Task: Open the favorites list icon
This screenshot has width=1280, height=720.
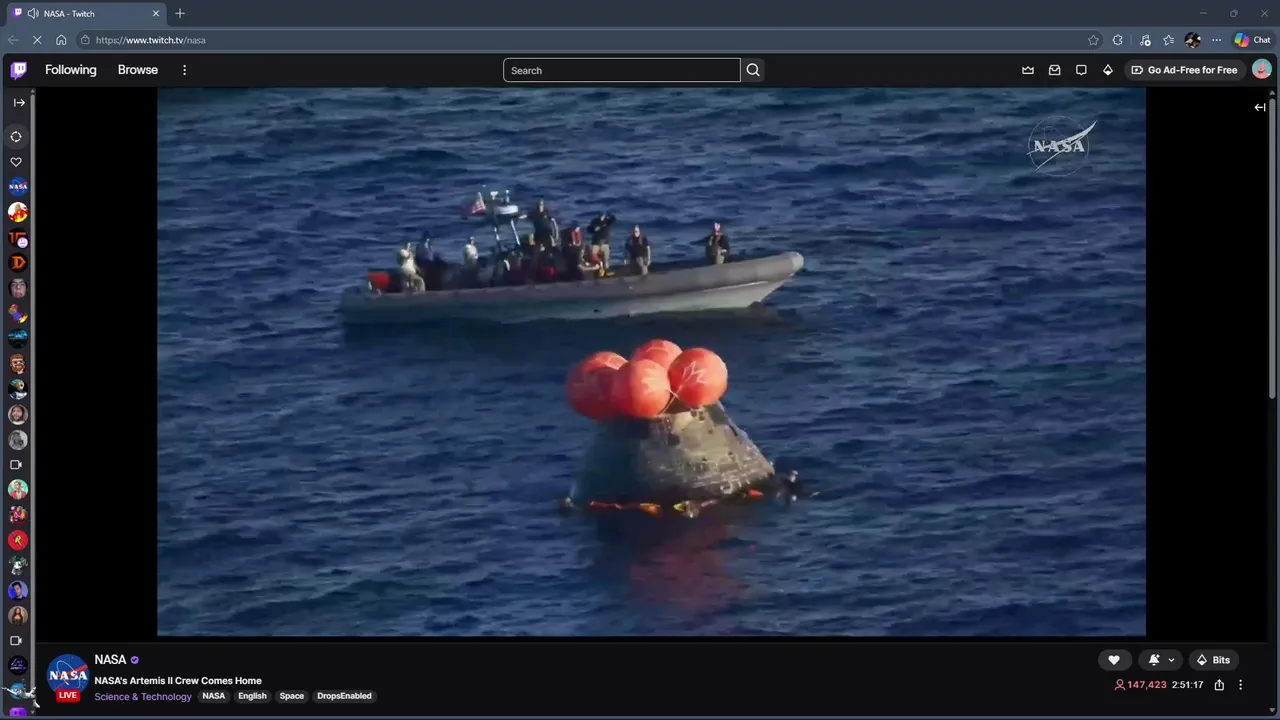Action: tap(1168, 40)
